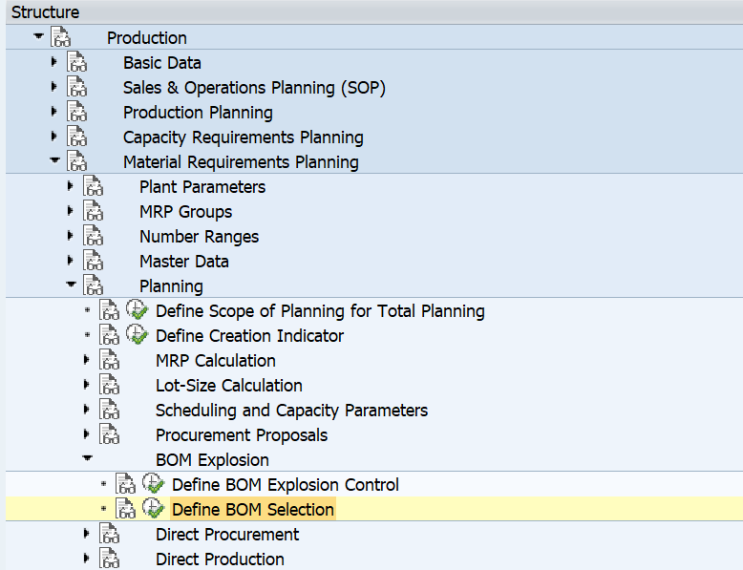Select the Procurement Proposals item
Image resolution: width=743 pixels, height=570 pixels.
pyautogui.click(x=242, y=435)
